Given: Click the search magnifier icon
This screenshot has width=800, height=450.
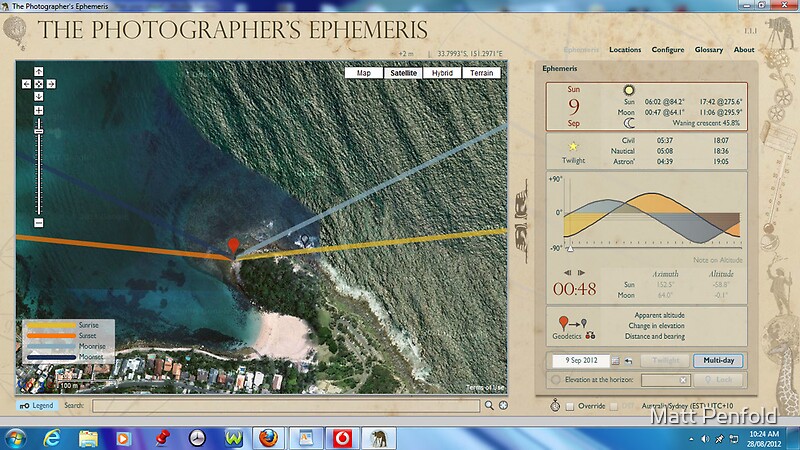Looking at the screenshot, I should (489, 405).
